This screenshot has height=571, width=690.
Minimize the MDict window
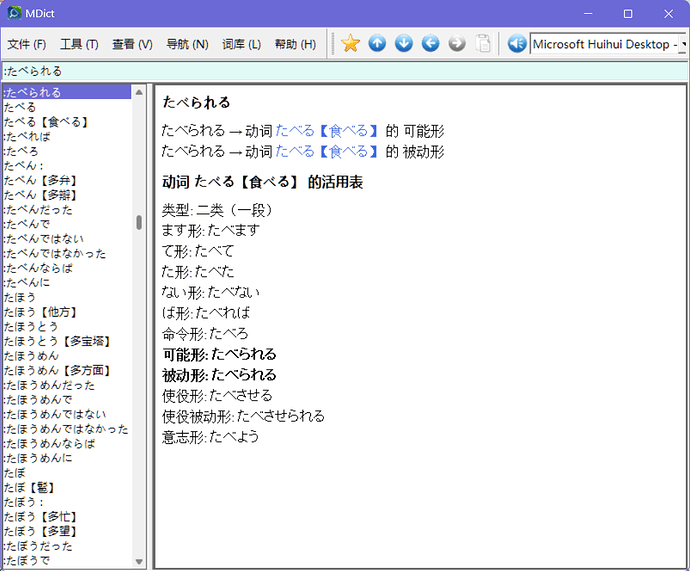coord(588,14)
